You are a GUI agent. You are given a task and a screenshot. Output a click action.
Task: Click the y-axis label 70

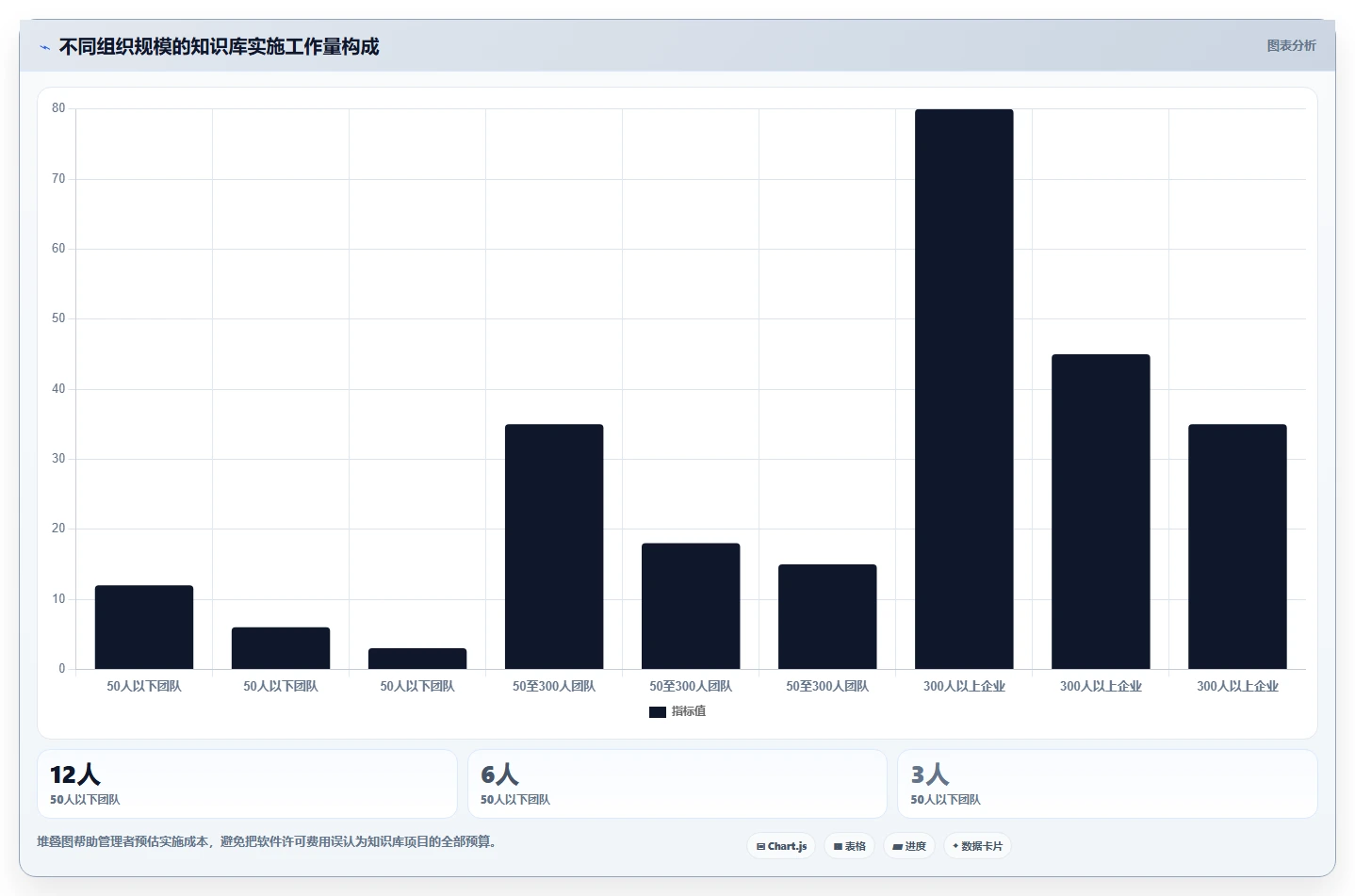pos(58,179)
